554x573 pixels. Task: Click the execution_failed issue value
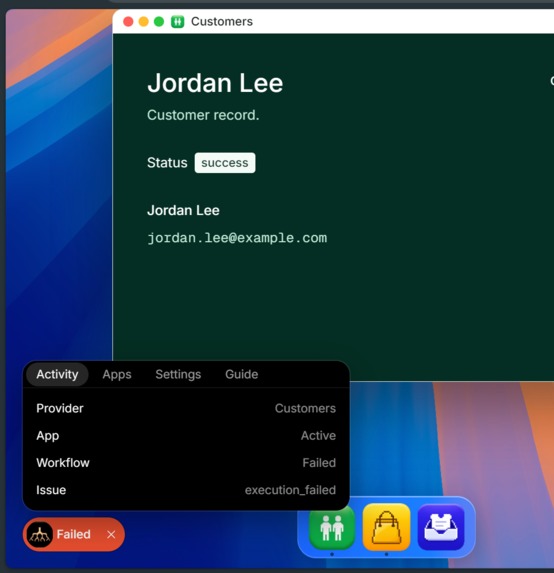click(x=290, y=490)
